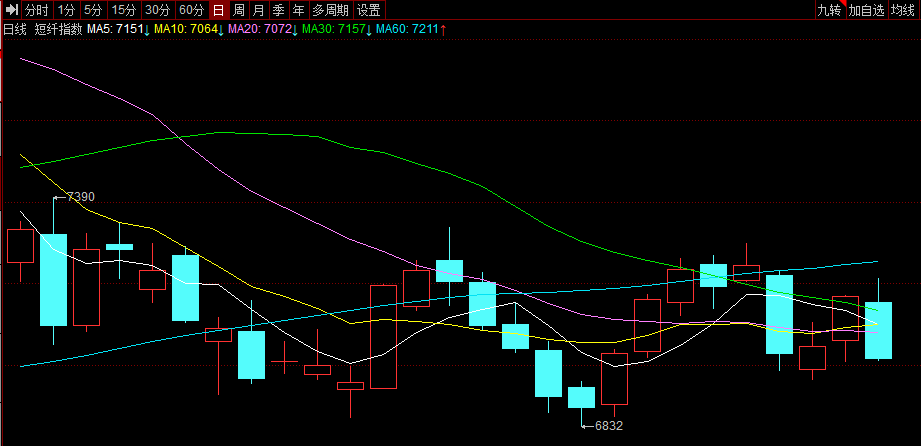Select the 5分 period tab
The width and height of the screenshot is (921, 446).
pos(93,9)
